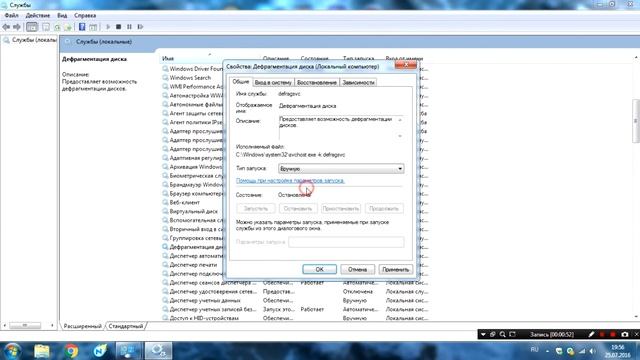Click the Применить button

tap(396, 269)
